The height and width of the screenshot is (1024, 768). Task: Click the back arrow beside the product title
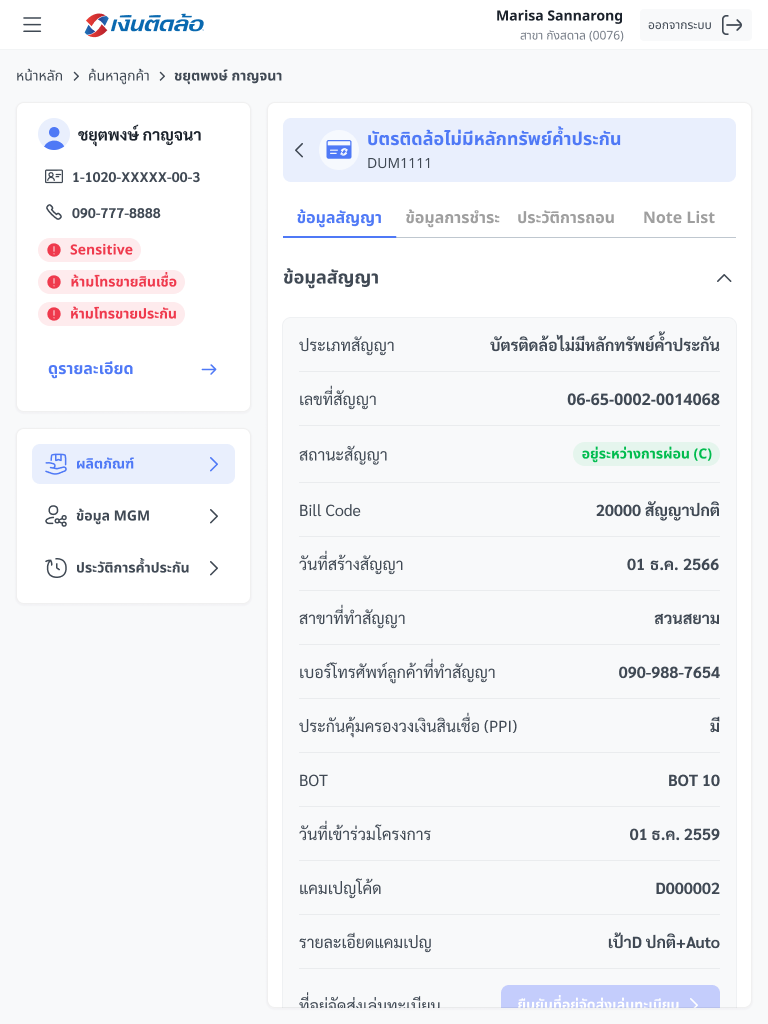(x=299, y=150)
